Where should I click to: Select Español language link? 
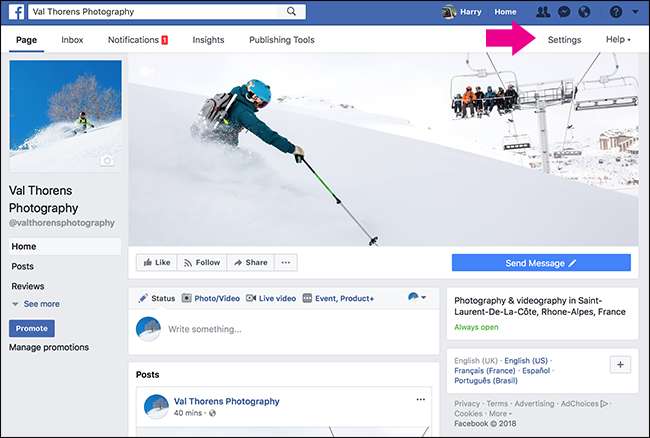[536, 370]
